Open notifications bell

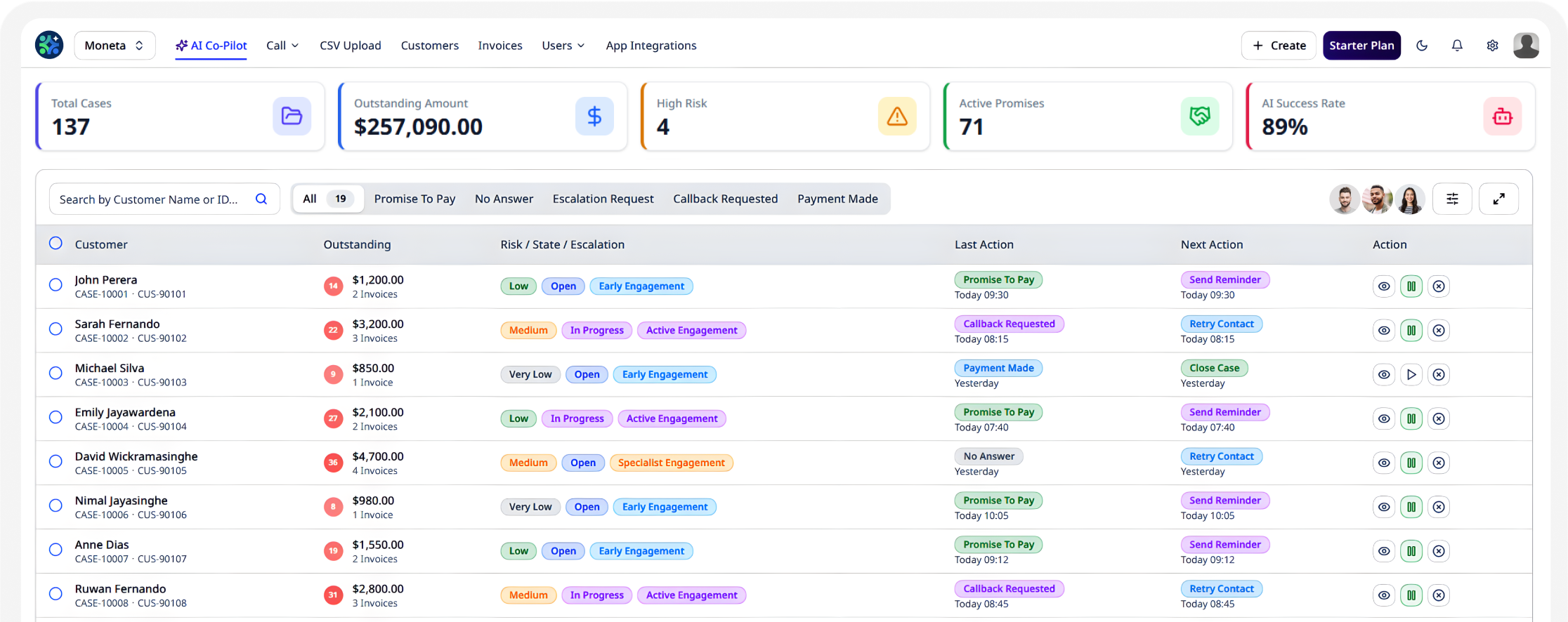click(1457, 46)
